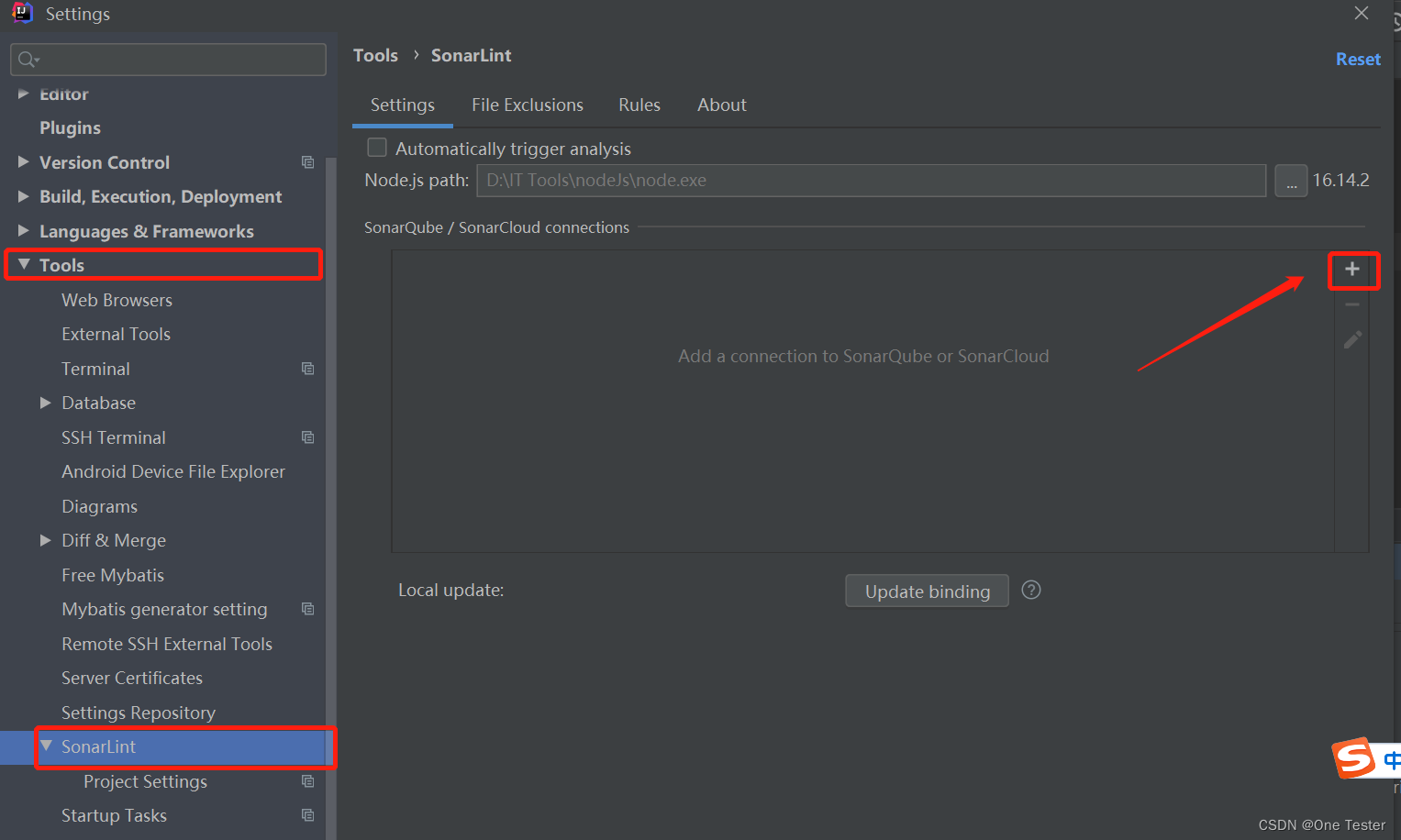Click the Node.js path input field
The height and width of the screenshot is (840, 1401).
tap(872, 181)
